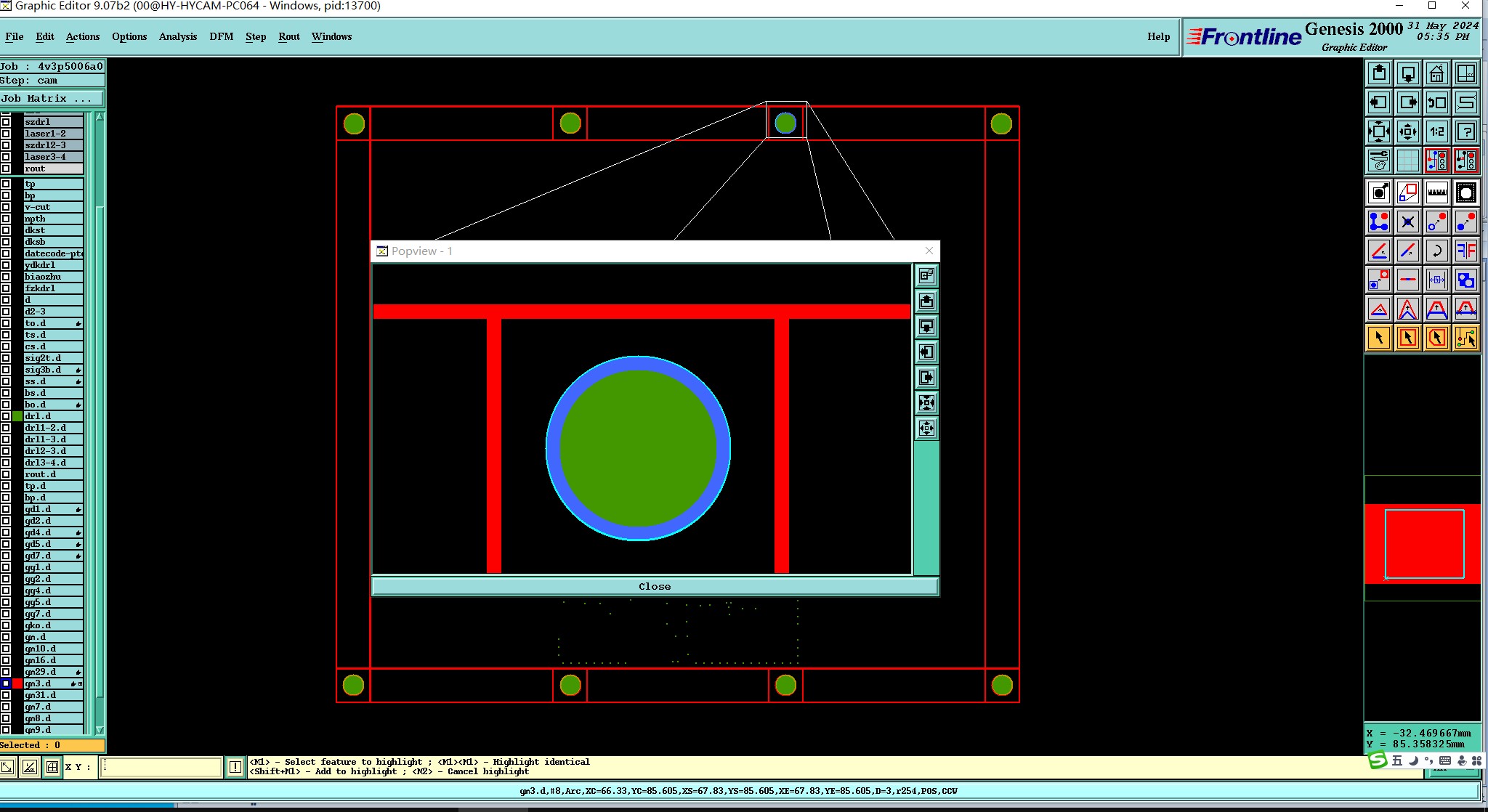Open the wrench and palette settings icon
The height and width of the screenshot is (812, 1488).
click(1379, 161)
